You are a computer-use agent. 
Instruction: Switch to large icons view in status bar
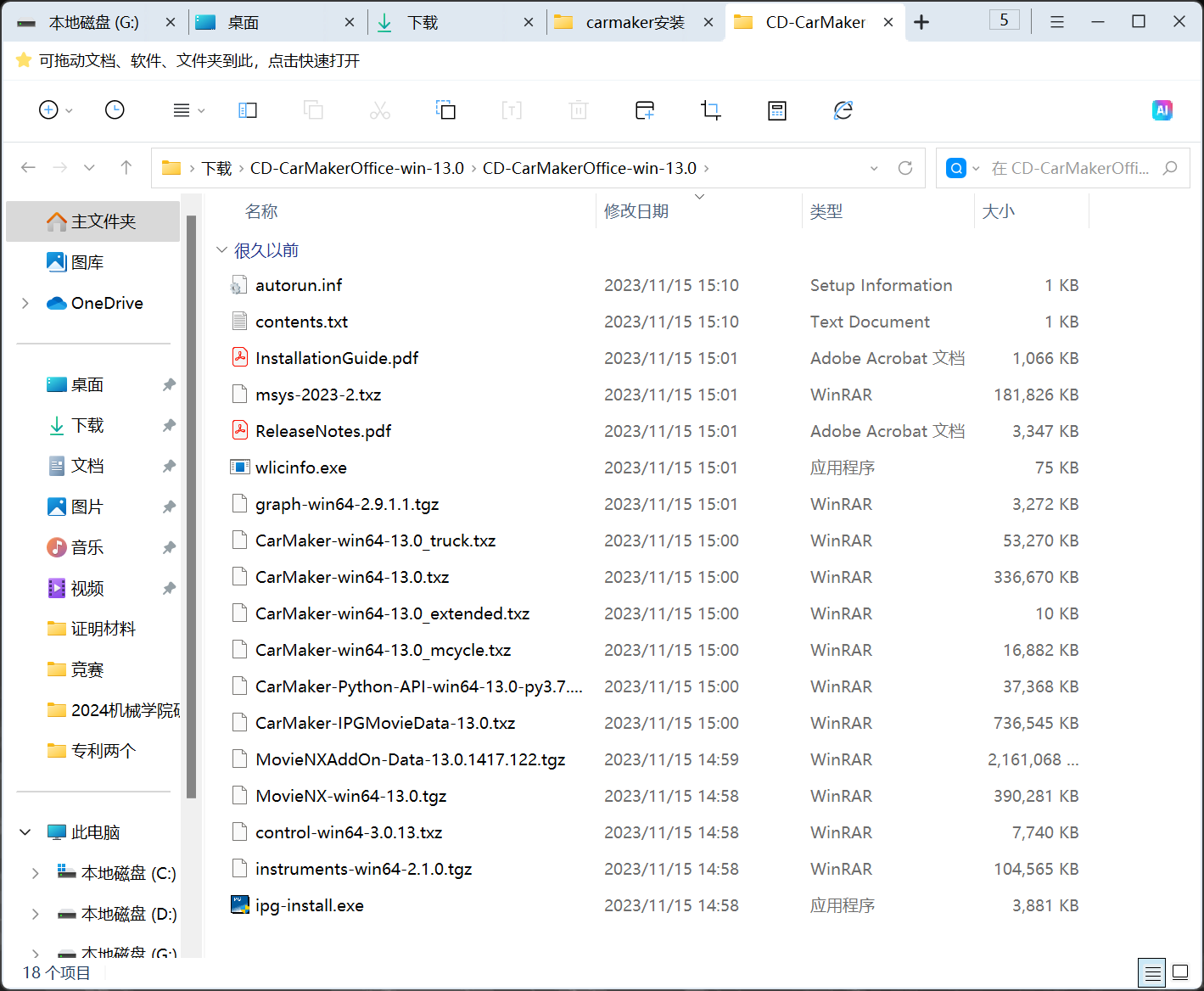pyautogui.click(x=1180, y=972)
